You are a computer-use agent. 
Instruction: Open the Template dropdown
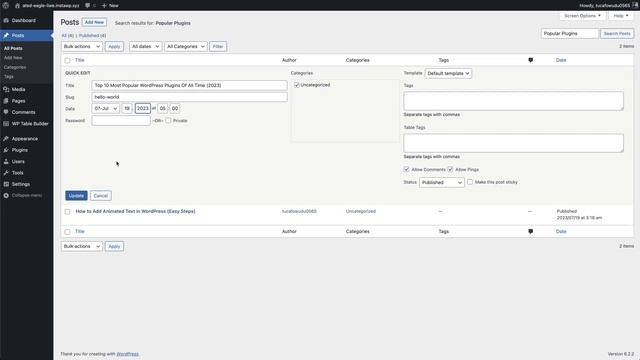click(x=448, y=73)
